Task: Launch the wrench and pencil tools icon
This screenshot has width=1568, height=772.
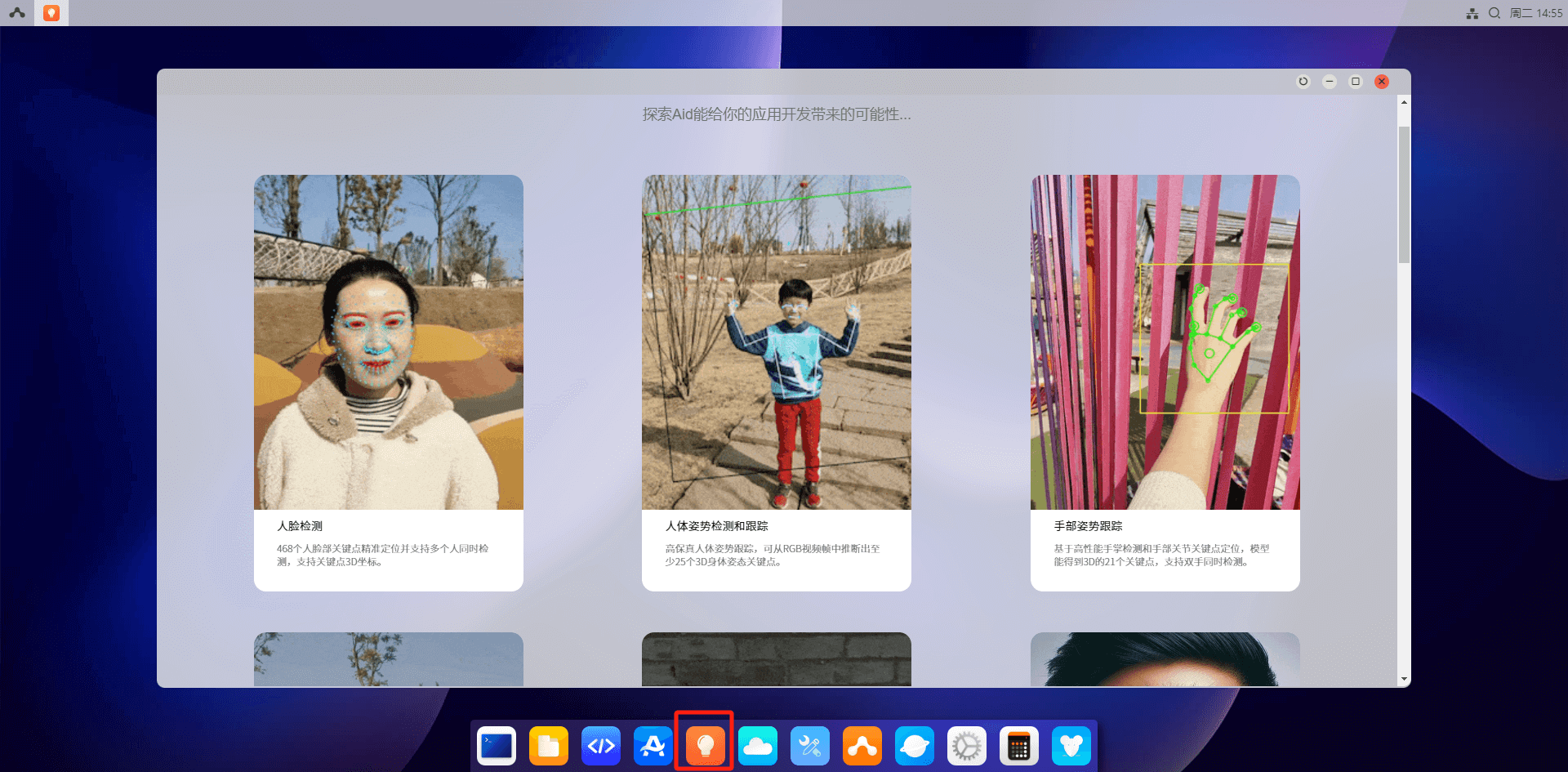Action: point(810,746)
